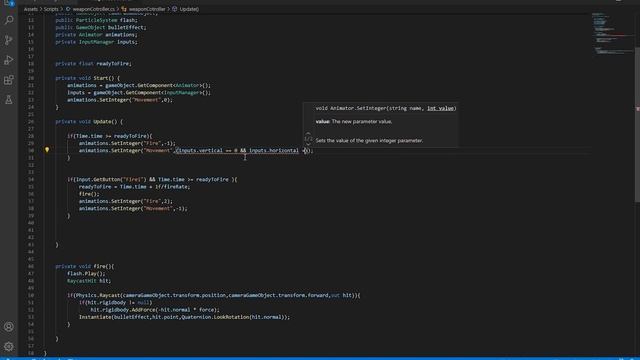The height and width of the screenshot is (360, 640).
Task: Click 'flash.Play();' statement
Action: (x=86, y=273)
